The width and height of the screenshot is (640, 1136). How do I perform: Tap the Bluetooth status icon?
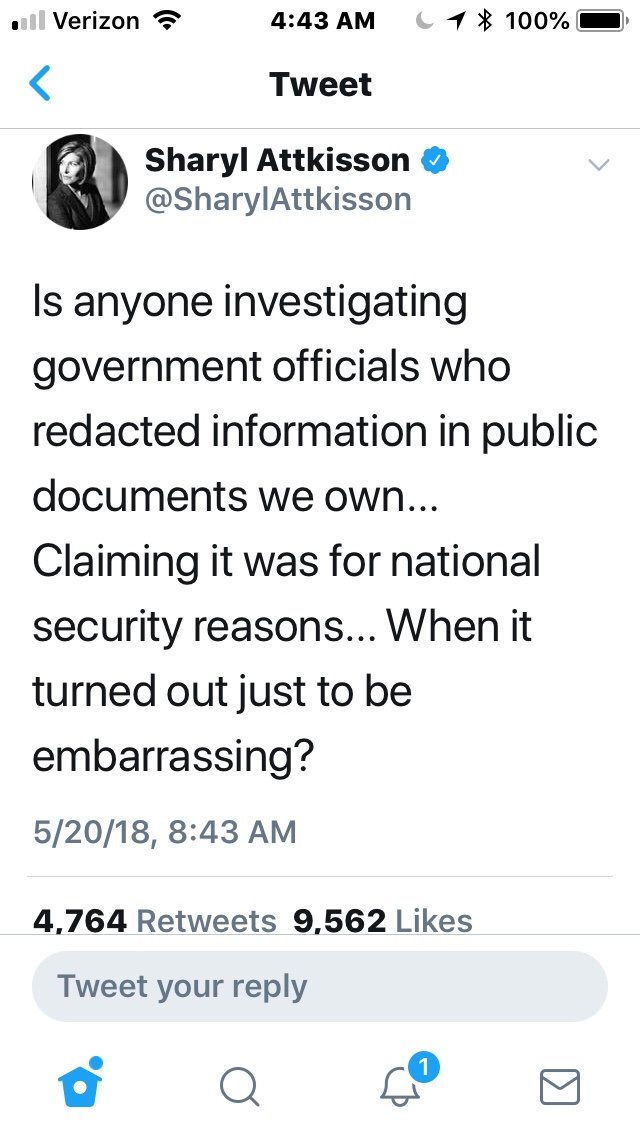tap(488, 20)
